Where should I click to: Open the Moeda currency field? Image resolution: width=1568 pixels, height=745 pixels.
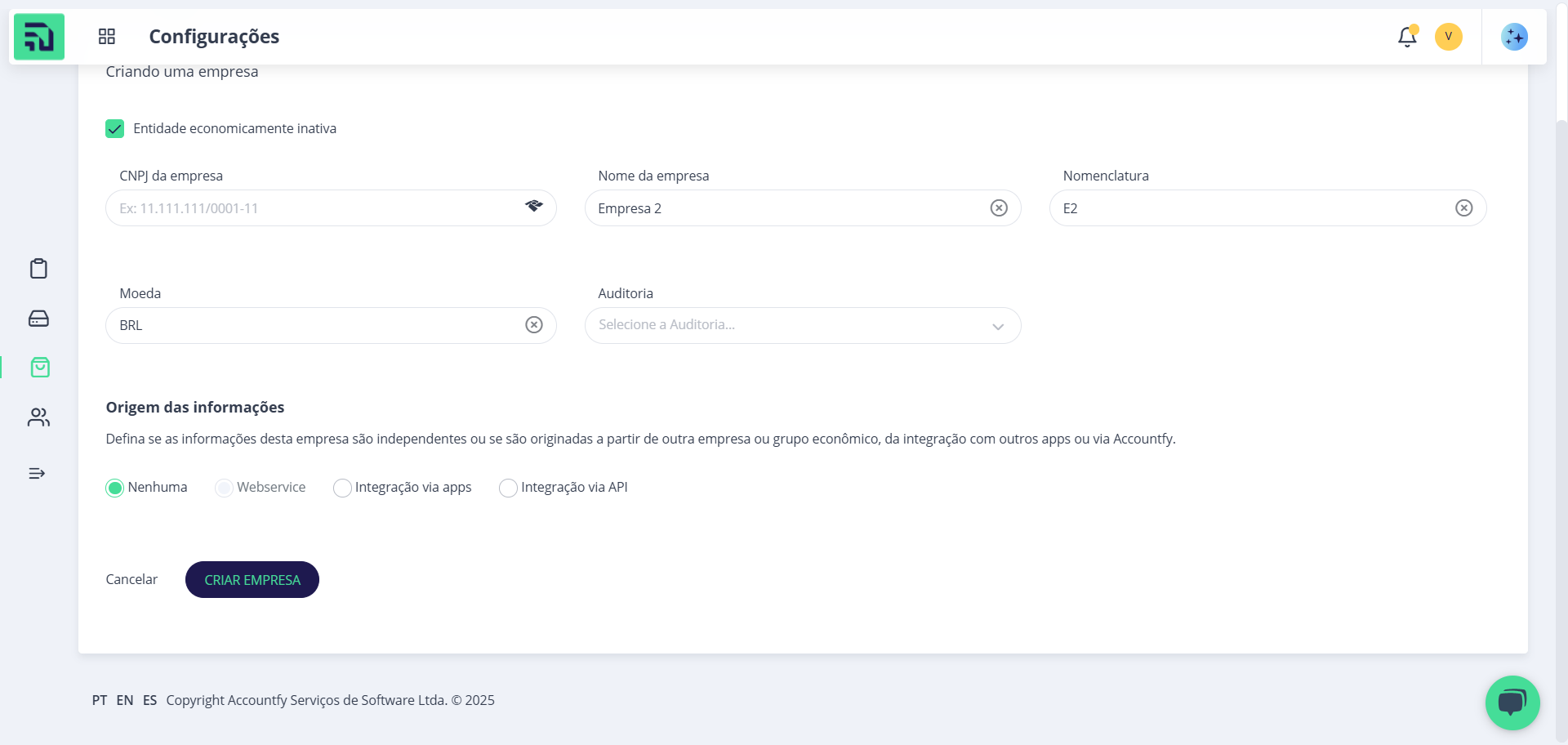coord(331,325)
